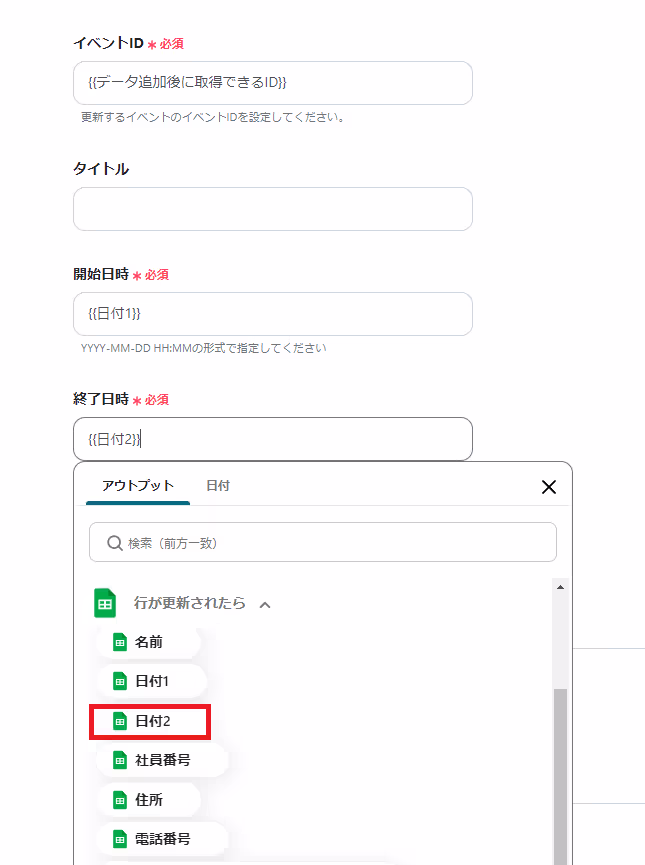Click the sheet icon next to 日付1

pyautogui.click(x=120, y=681)
